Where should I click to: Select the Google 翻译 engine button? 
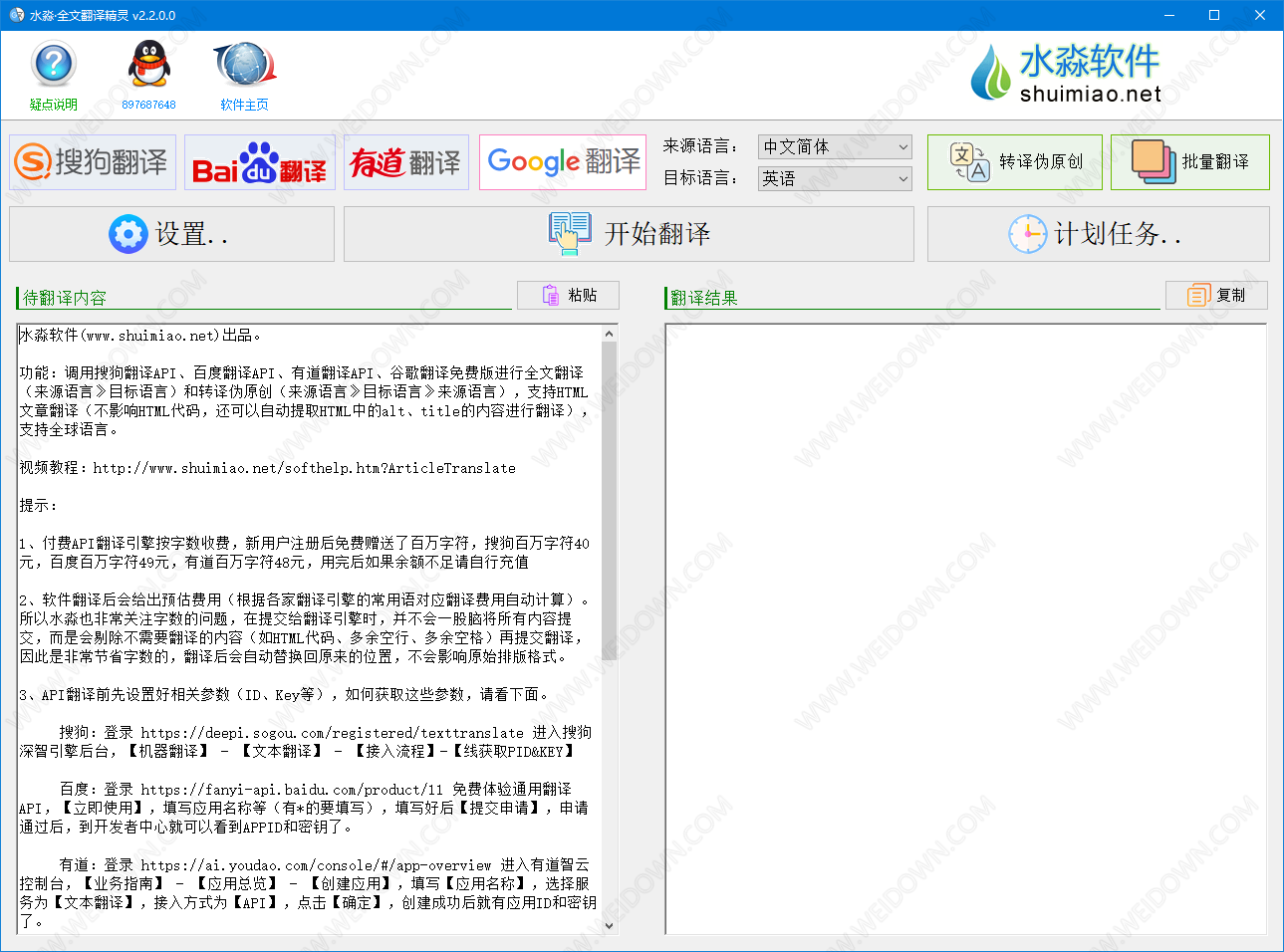[563, 162]
